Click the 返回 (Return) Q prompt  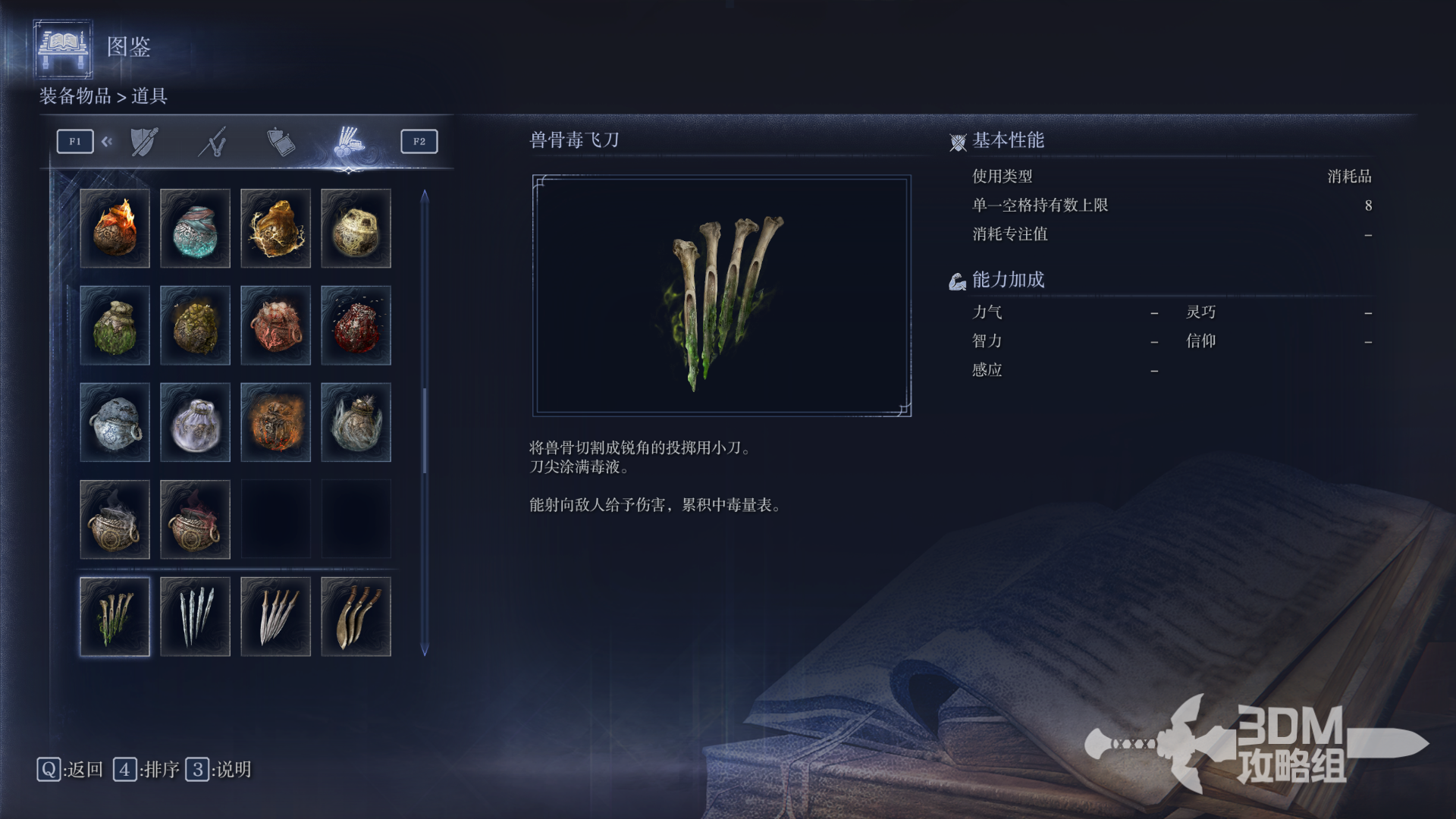tap(70, 770)
